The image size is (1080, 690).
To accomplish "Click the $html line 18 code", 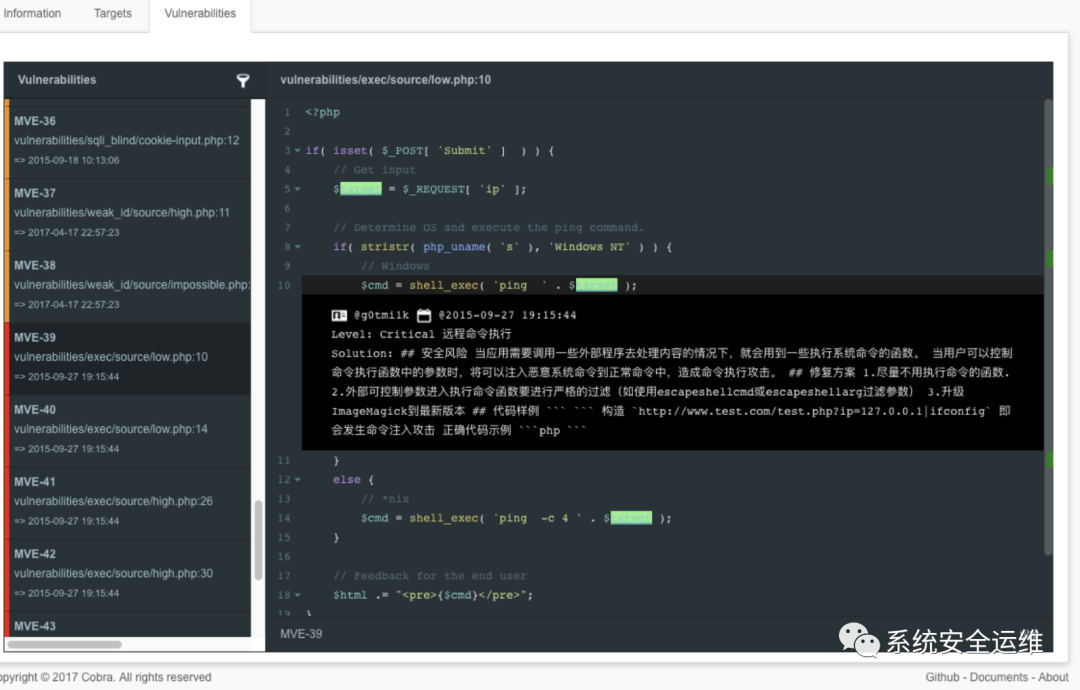I will pos(433,596).
